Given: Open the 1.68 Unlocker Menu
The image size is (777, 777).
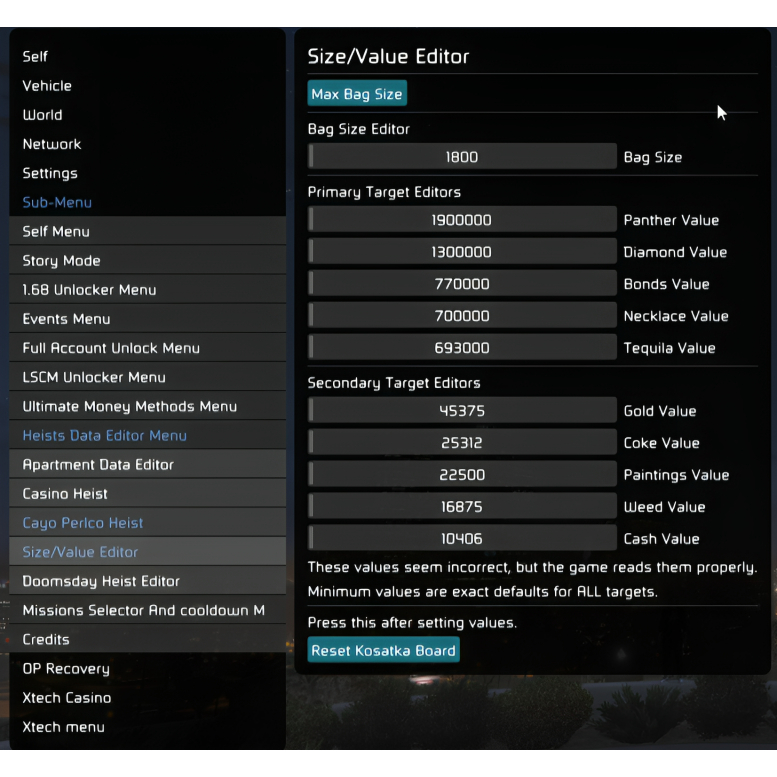Looking at the screenshot, I should pyautogui.click(x=90, y=290).
